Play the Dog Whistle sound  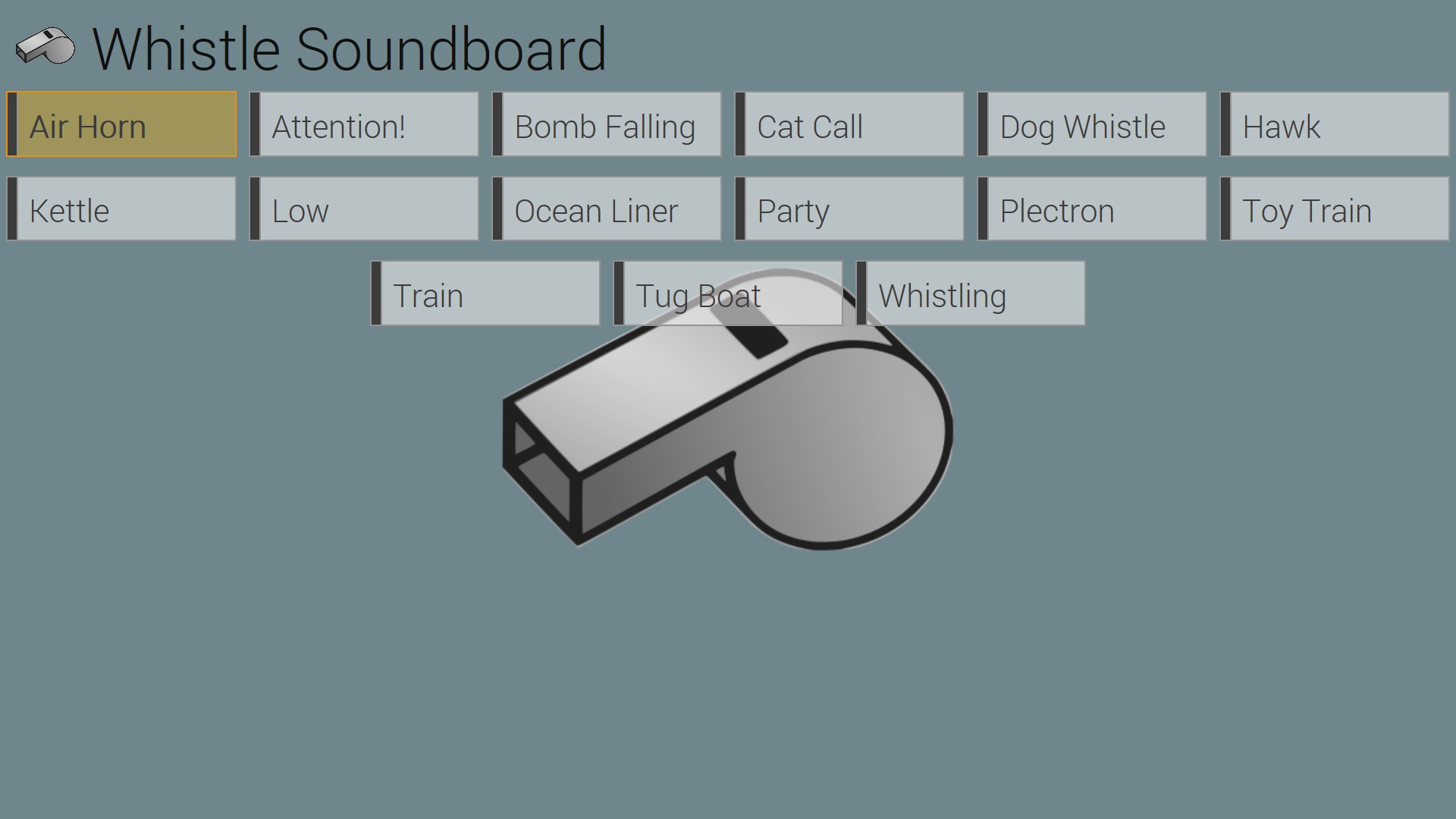click(x=1092, y=124)
